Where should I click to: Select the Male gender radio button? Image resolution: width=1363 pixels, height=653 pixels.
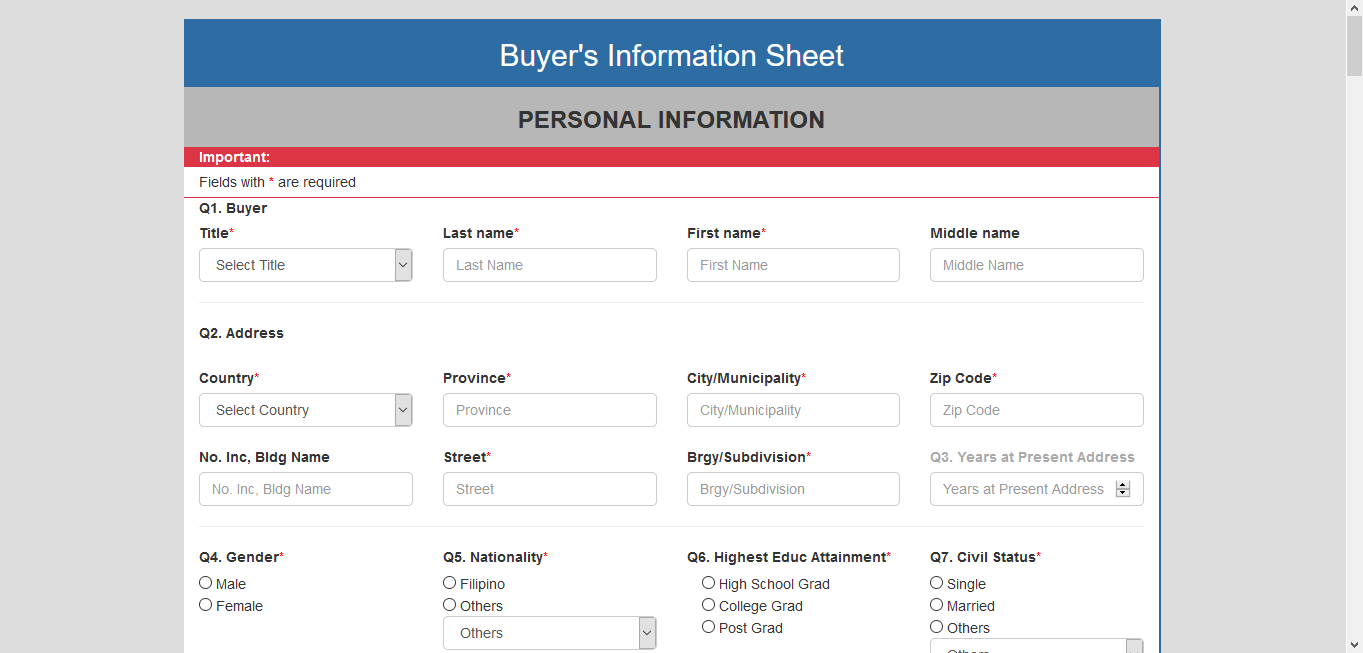pyautogui.click(x=205, y=582)
